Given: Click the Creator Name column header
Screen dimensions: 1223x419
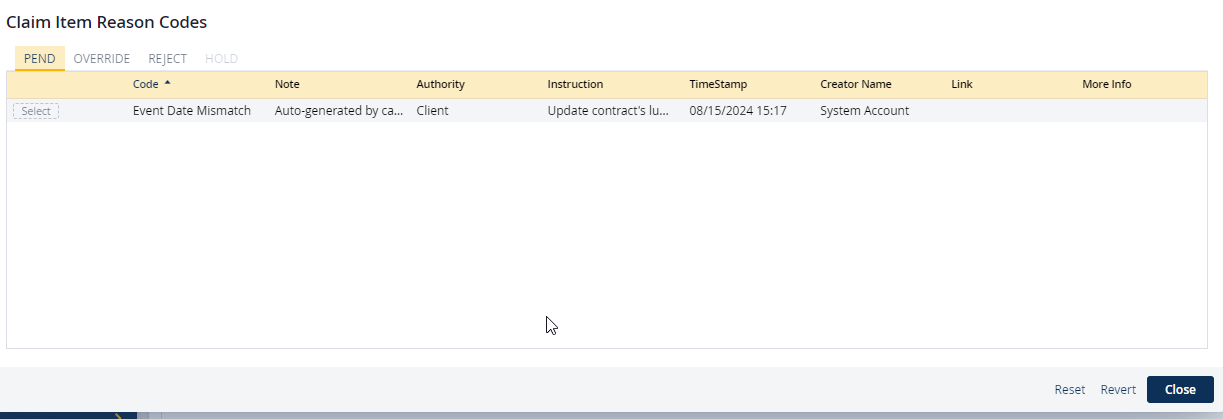Looking at the screenshot, I should 855,85.
